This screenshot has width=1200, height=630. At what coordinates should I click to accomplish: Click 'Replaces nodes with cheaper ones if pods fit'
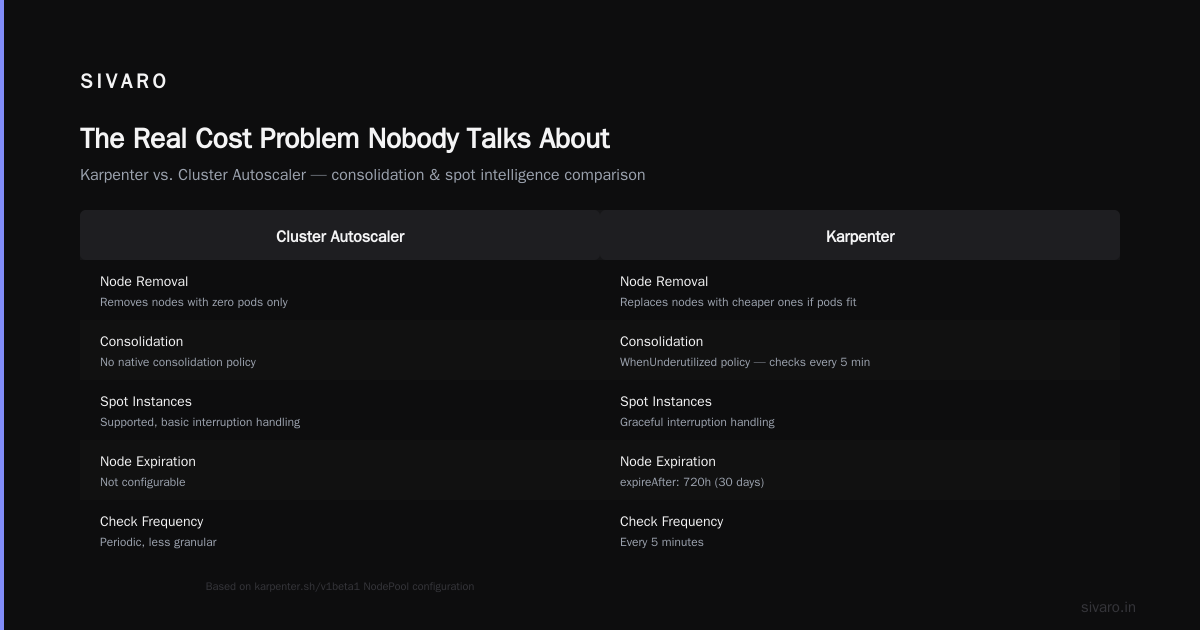(738, 302)
